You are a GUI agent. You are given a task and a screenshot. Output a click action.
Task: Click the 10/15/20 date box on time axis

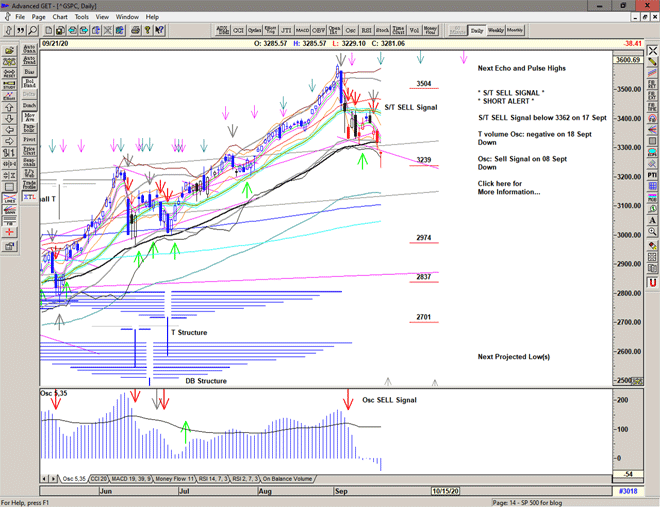[443, 492]
